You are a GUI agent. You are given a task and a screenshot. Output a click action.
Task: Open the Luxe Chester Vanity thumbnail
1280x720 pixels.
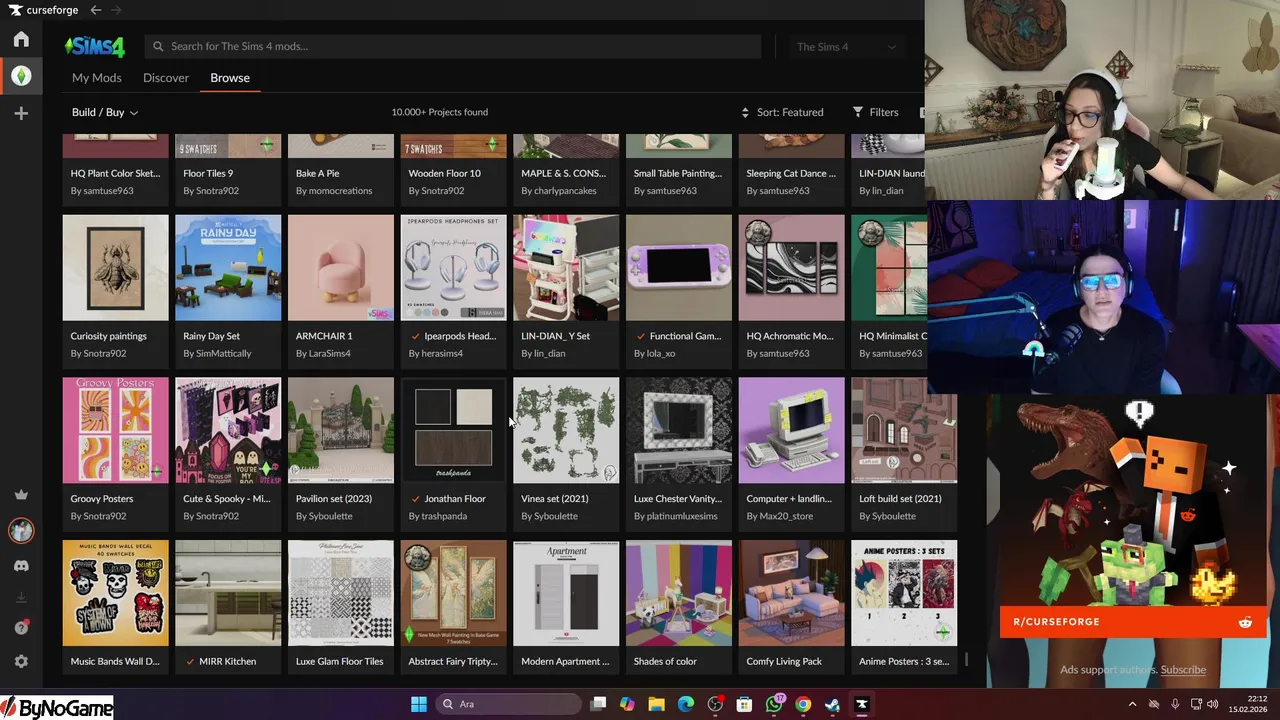[x=679, y=430]
